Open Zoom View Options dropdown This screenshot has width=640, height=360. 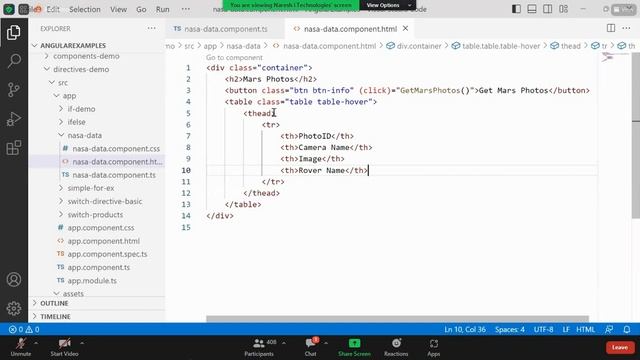click(x=388, y=5)
